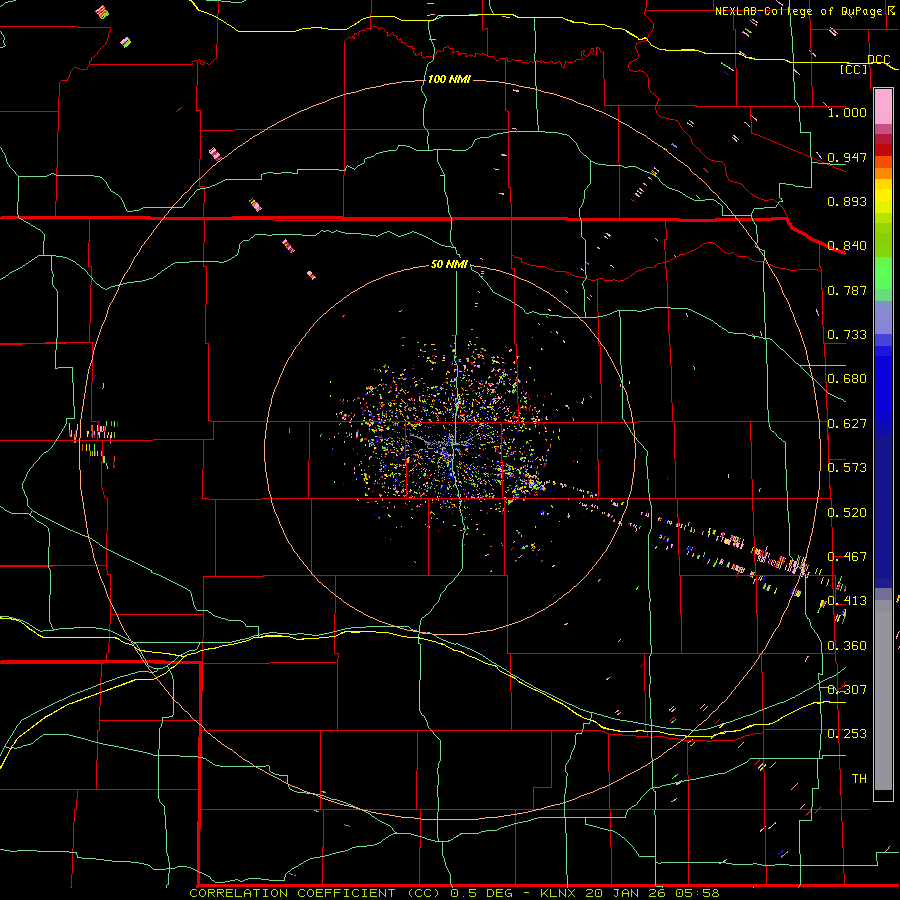This screenshot has width=900, height=900.
Task: Click the 0.413 scale value
Action: pyautogui.click(x=847, y=601)
